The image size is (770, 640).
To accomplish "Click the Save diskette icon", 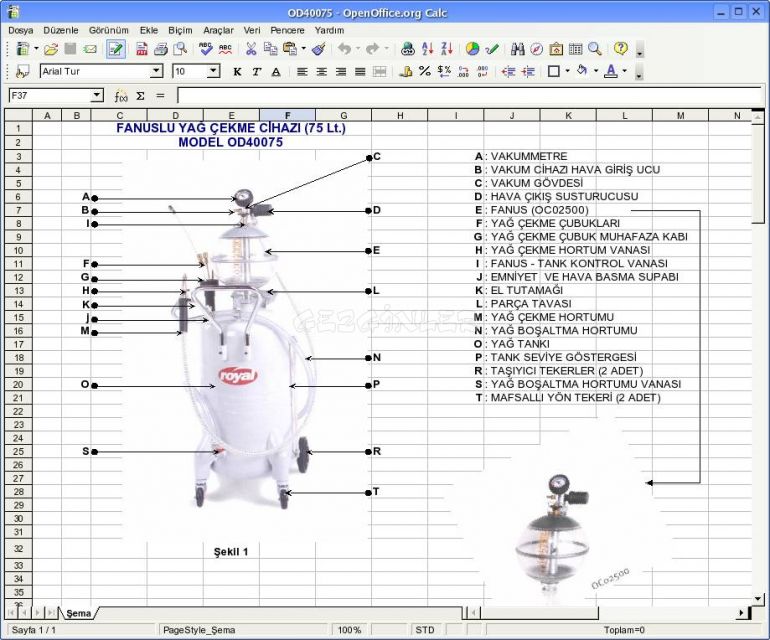I will tap(71, 49).
